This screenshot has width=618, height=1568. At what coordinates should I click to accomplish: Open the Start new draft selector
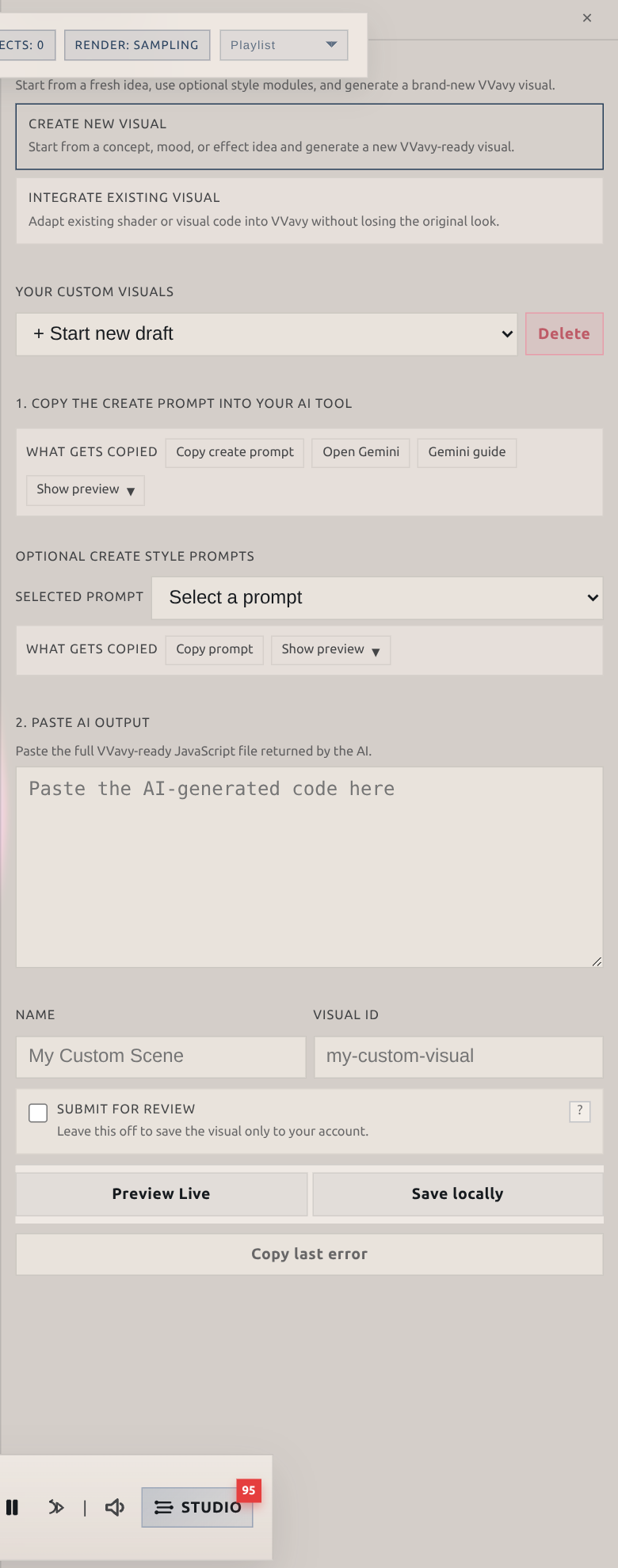[266, 333]
